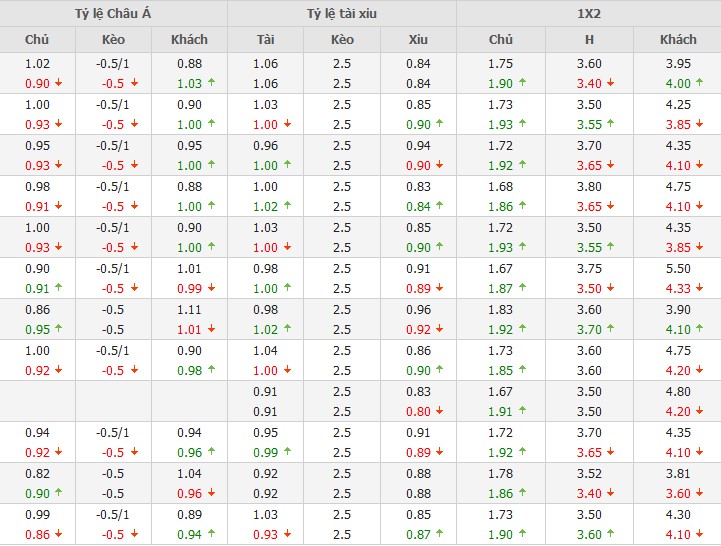Click the 1.11 Khách handicap odds
This screenshot has width=721, height=546.
tap(188, 310)
